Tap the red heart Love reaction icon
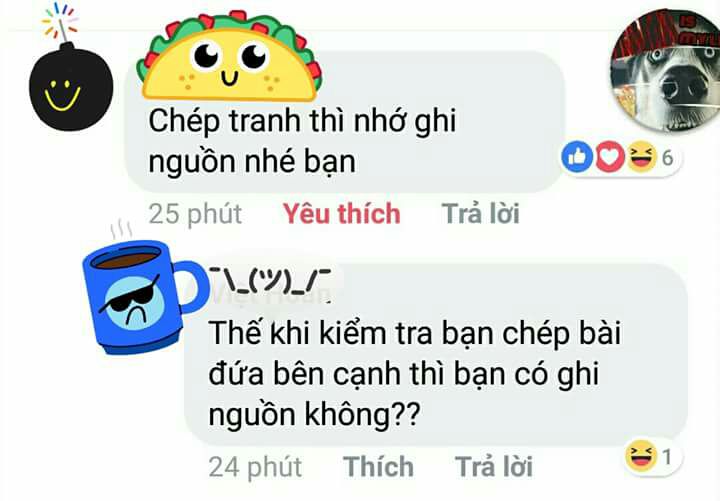This screenshot has height=501, width=720. [610, 157]
